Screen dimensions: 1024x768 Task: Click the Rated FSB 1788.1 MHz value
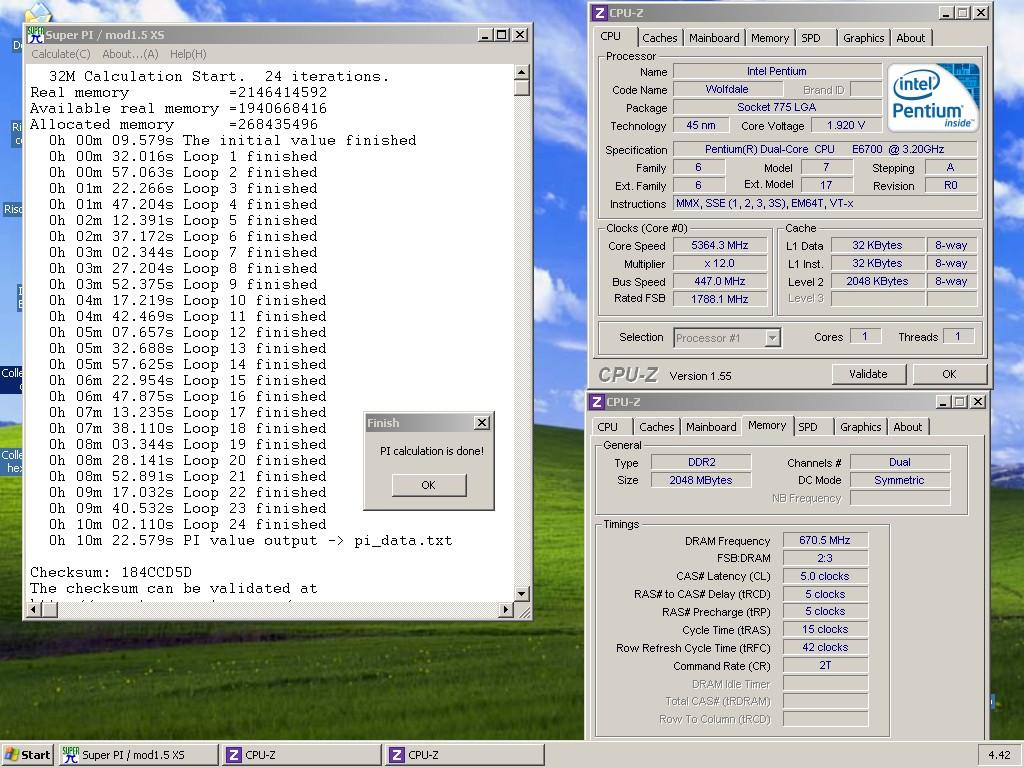point(720,299)
